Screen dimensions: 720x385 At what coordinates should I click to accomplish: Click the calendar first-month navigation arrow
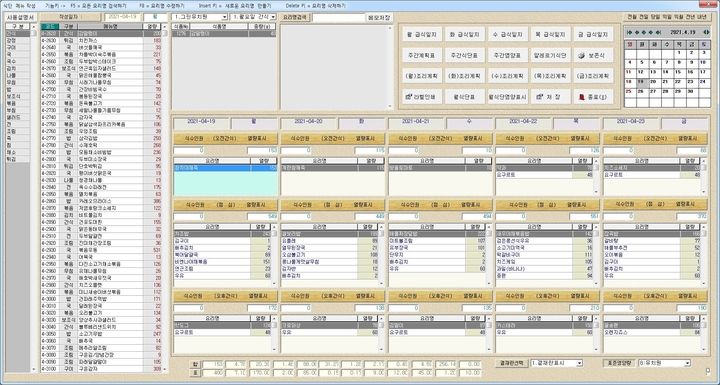[629, 32]
